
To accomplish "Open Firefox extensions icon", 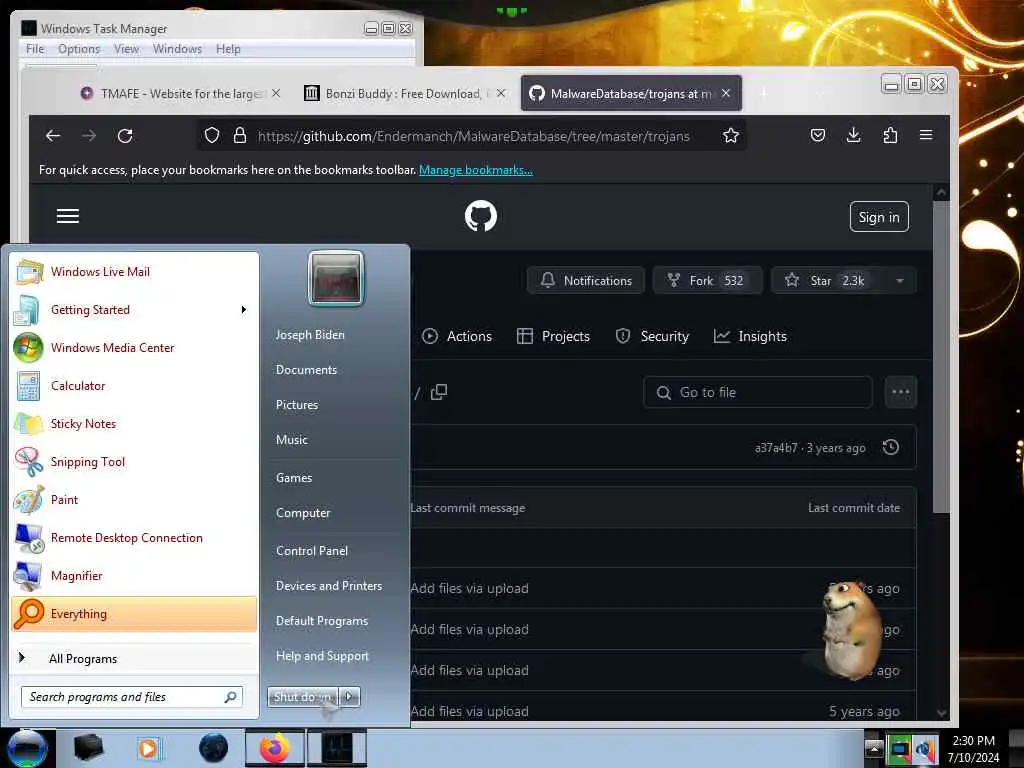I will pyautogui.click(x=890, y=135).
